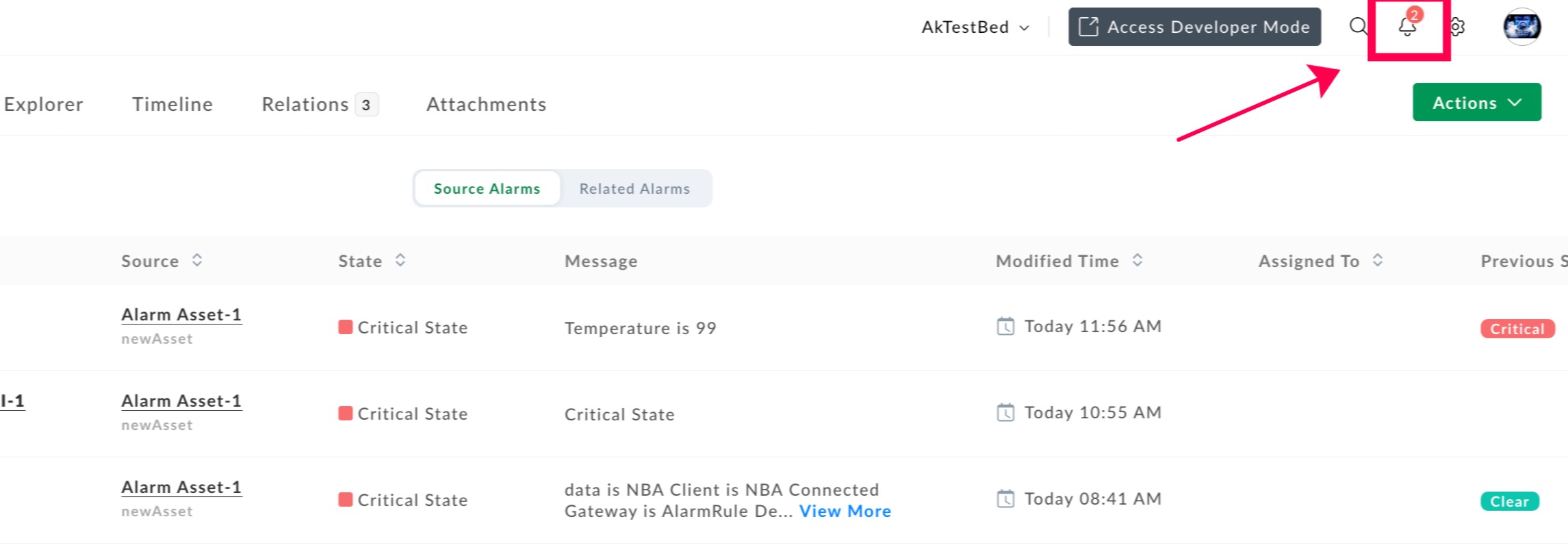Click the Access Developer Mode button

tap(1194, 27)
